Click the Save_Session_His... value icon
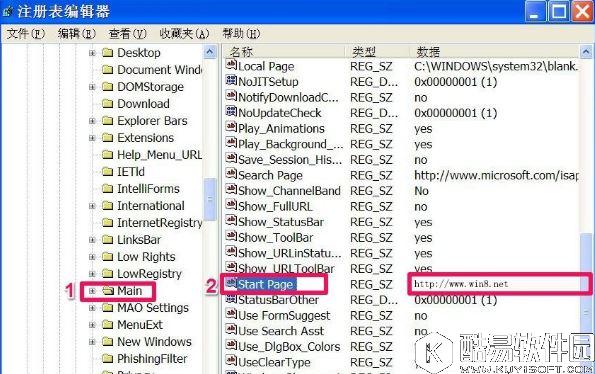Image resolution: width=595 pixels, height=374 pixels. coord(231,158)
